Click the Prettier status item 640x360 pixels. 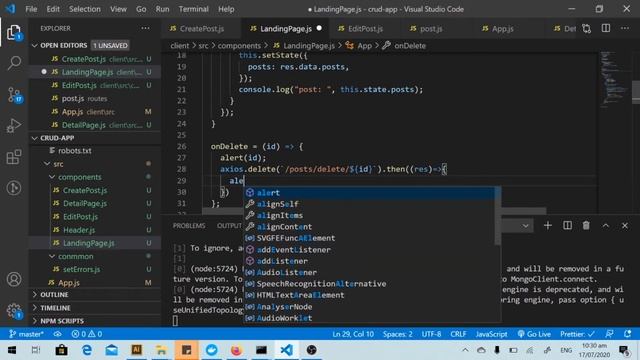577,334
